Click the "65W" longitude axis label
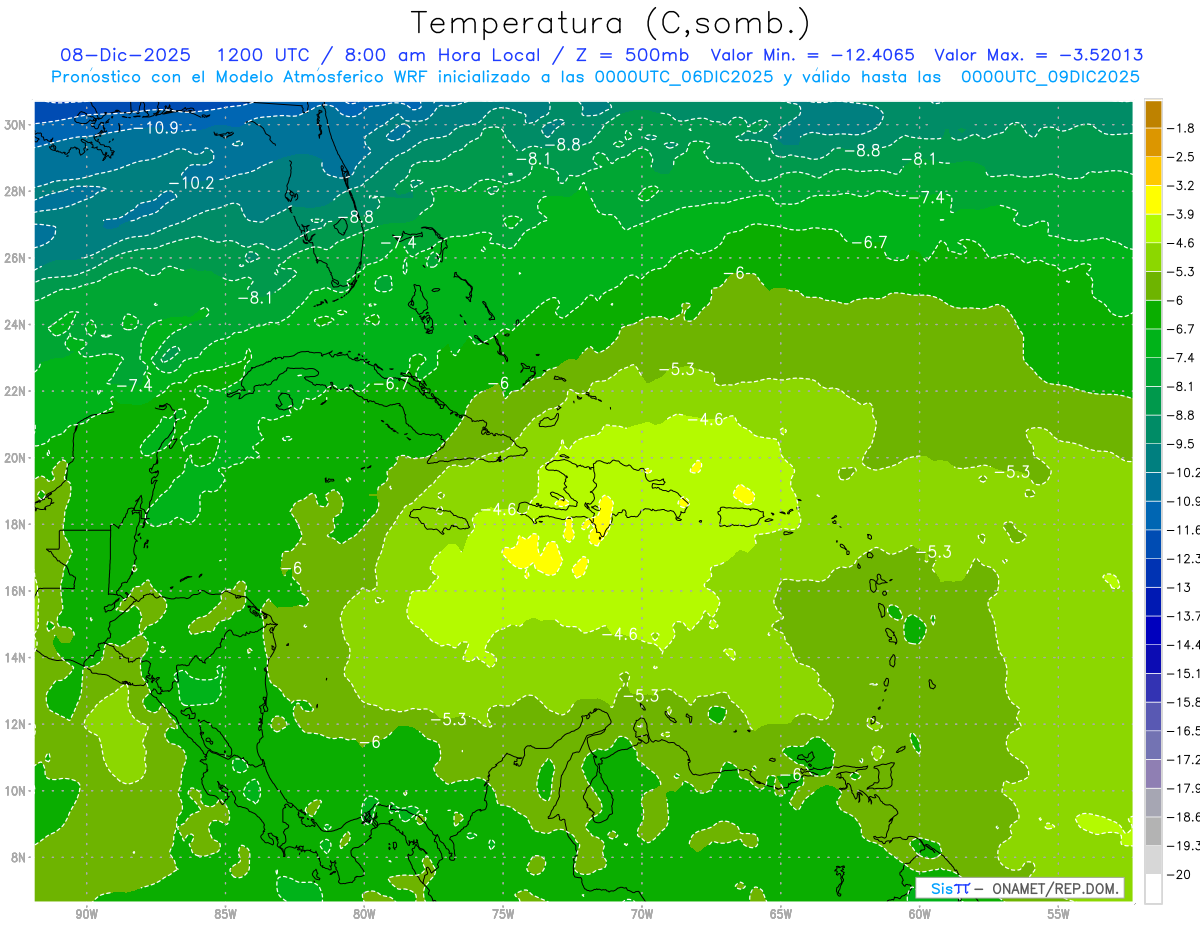The height and width of the screenshot is (927, 1200). [x=781, y=914]
